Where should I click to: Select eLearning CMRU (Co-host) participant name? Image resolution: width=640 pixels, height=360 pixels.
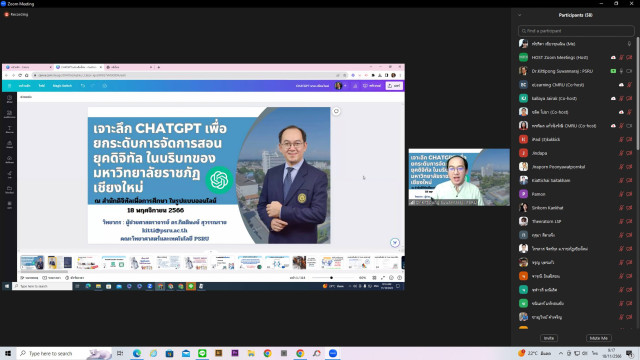point(558,85)
